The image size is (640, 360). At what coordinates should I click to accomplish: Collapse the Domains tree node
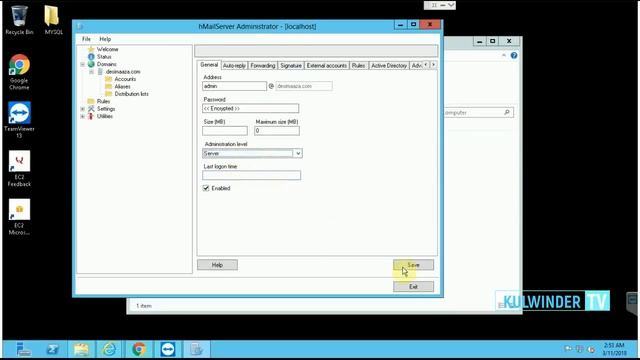point(82,64)
